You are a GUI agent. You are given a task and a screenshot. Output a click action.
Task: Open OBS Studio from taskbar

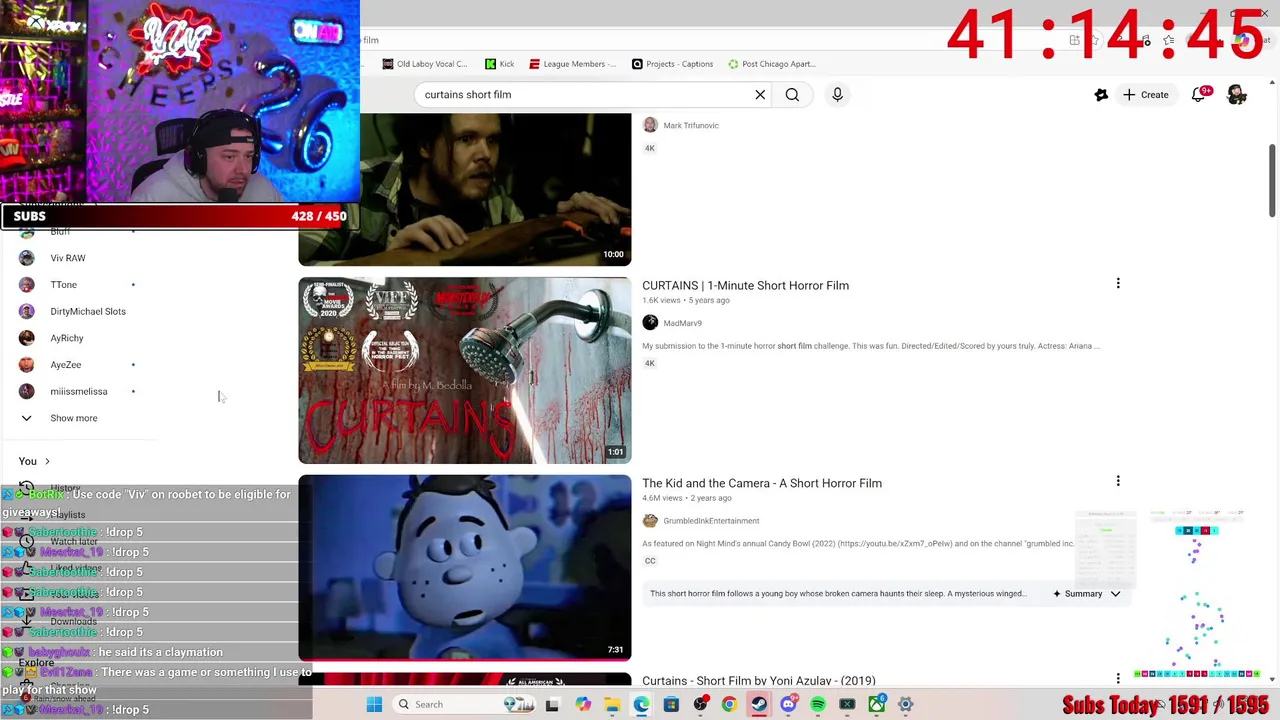(x=700, y=705)
